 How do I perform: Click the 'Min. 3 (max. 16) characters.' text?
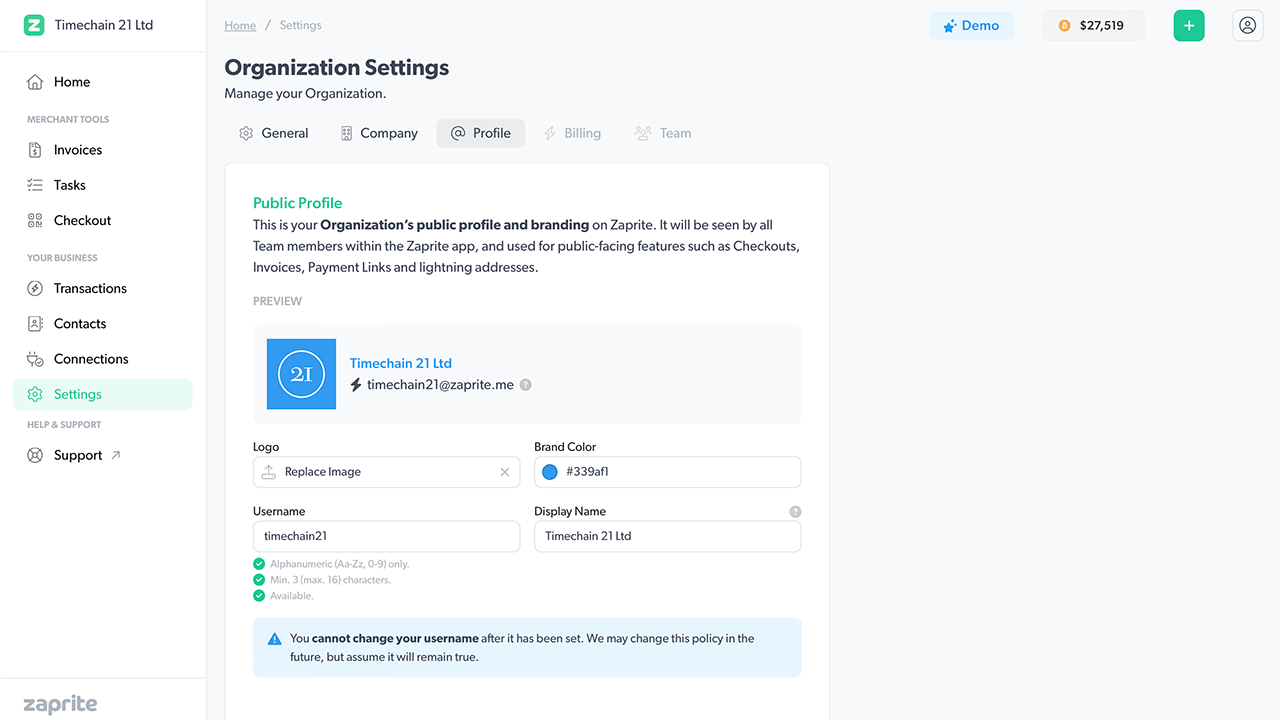tap(331, 580)
